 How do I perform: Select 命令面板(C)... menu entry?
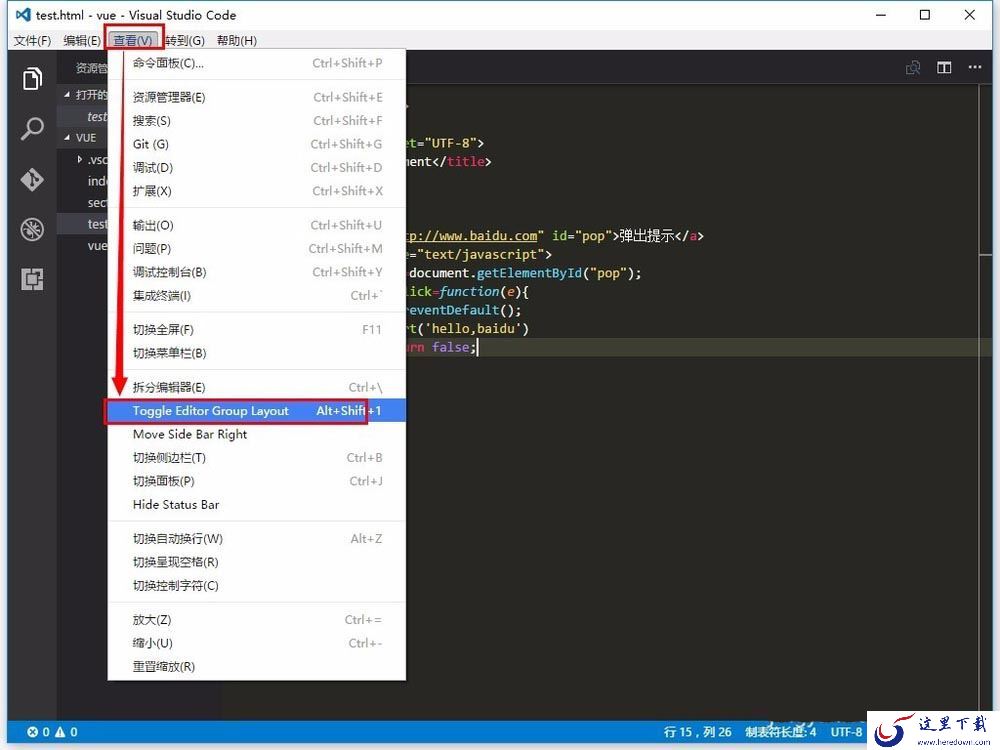point(257,63)
